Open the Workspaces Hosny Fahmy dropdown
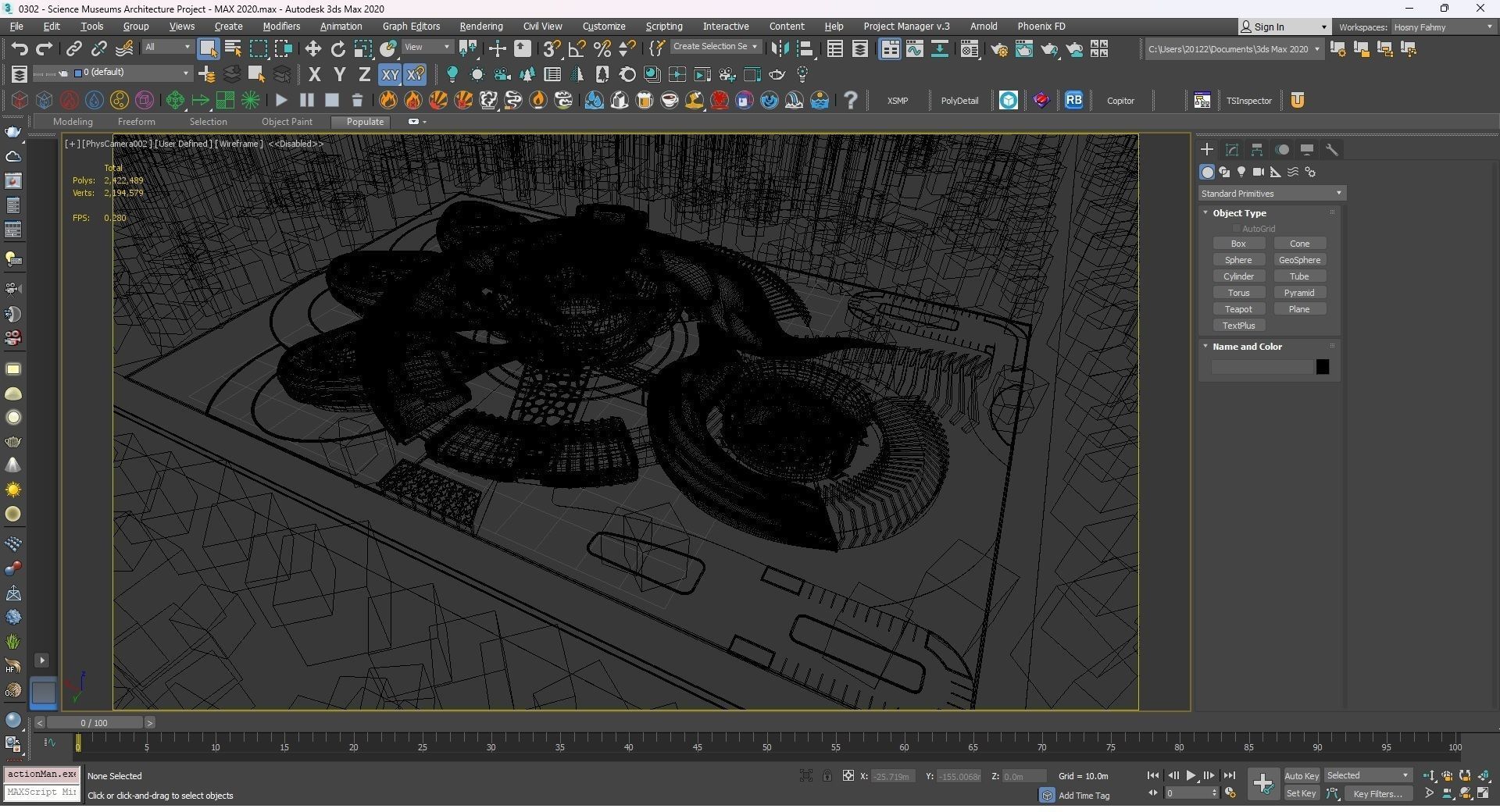The height and width of the screenshot is (812, 1500). 1443,27
